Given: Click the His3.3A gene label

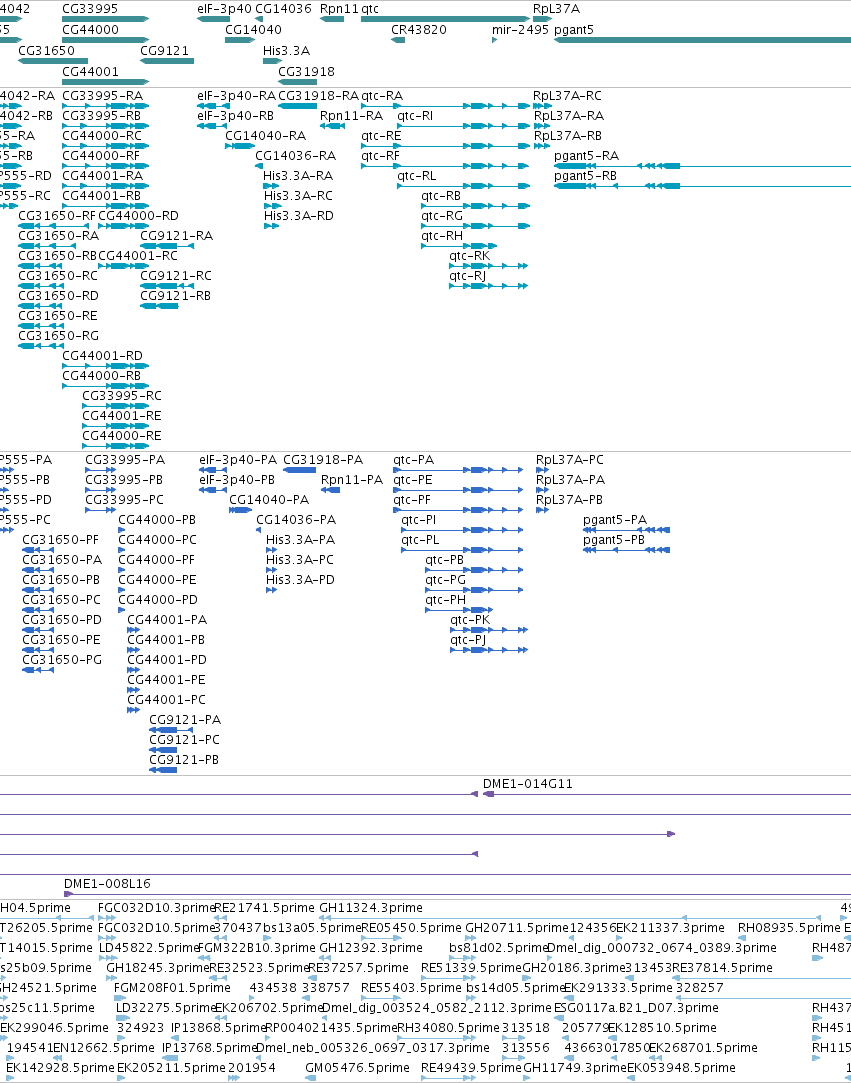Looking at the screenshot, I should 287,50.
